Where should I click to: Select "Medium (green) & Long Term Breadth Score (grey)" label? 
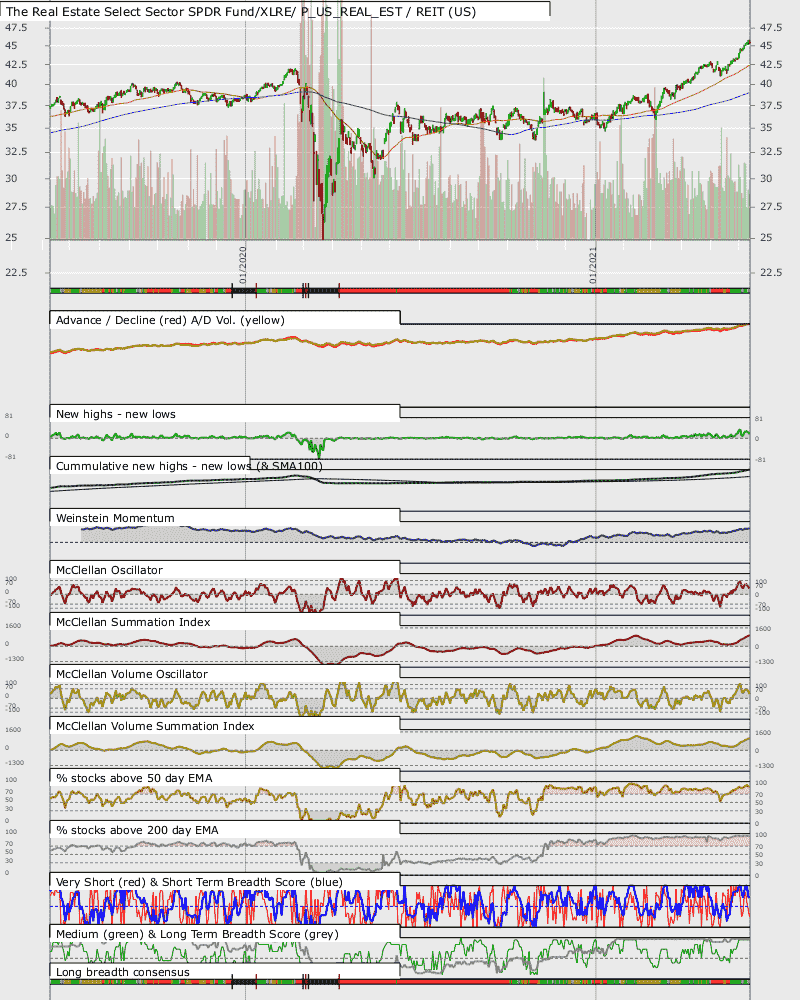pos(197,934)
